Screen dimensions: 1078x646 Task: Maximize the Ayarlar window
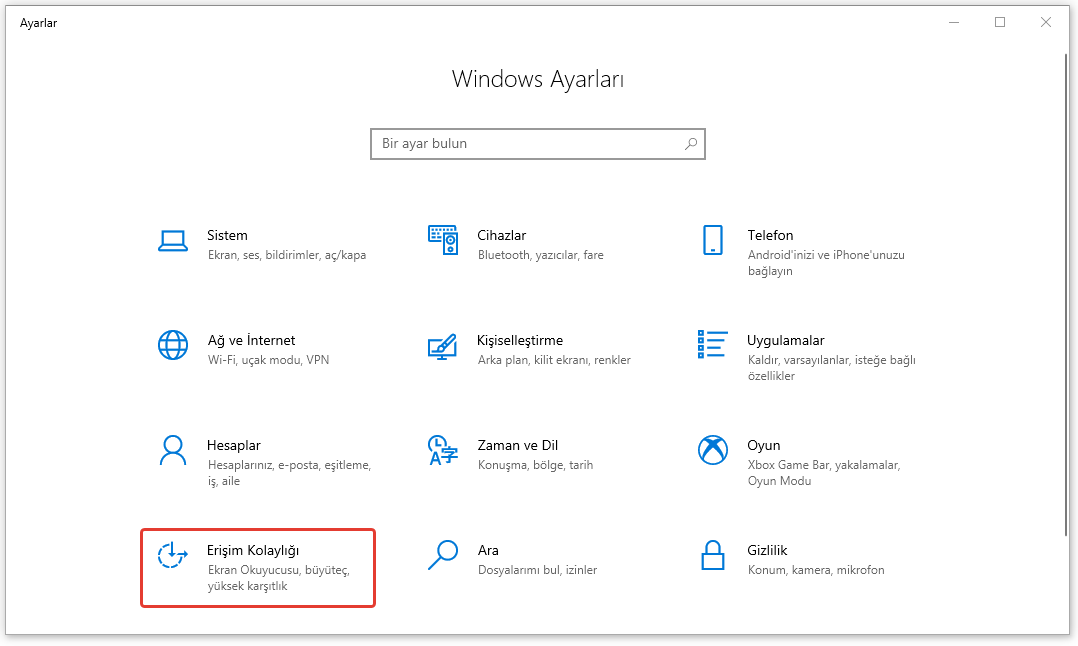[1000, 22]
